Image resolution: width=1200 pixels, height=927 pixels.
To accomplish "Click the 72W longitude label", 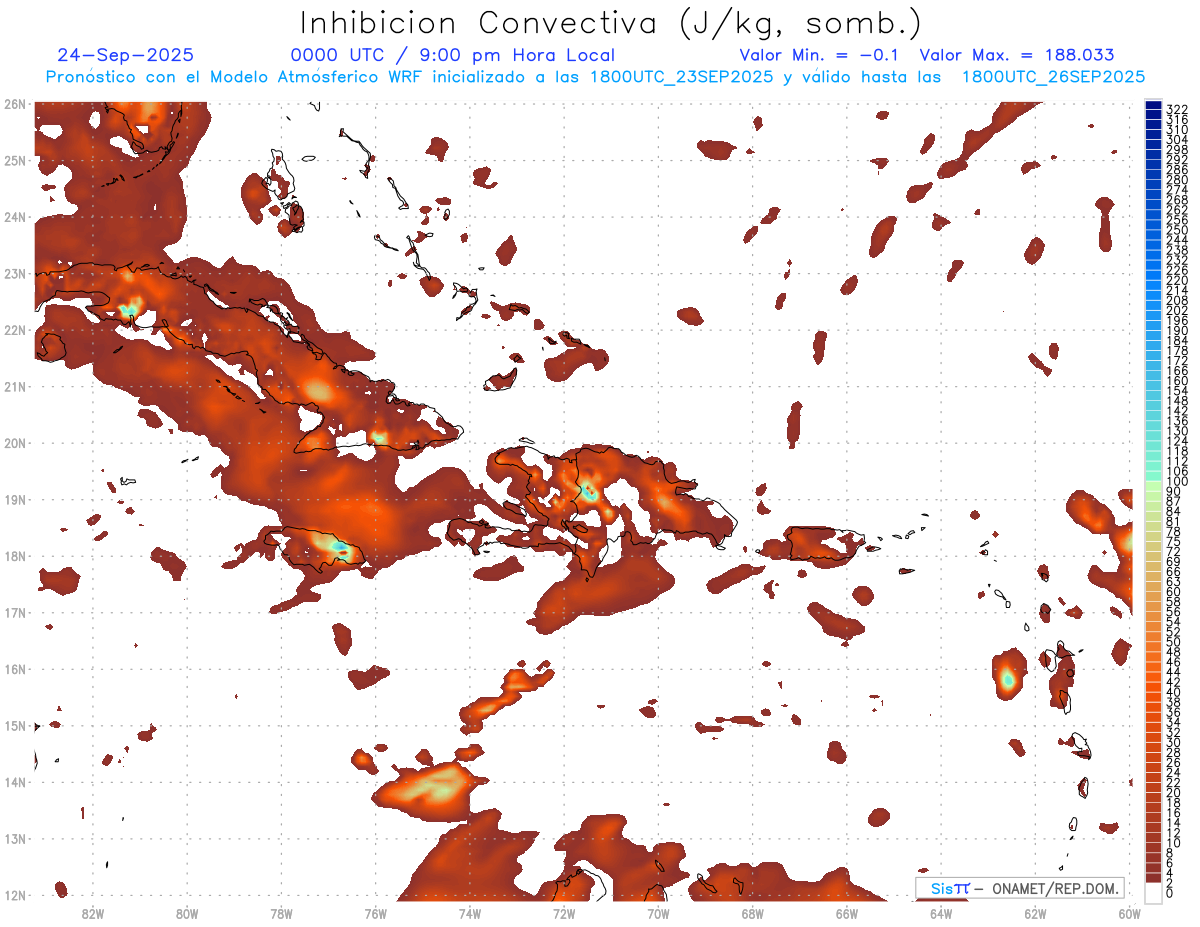I will pyautogui.click(x=563, y=913).
